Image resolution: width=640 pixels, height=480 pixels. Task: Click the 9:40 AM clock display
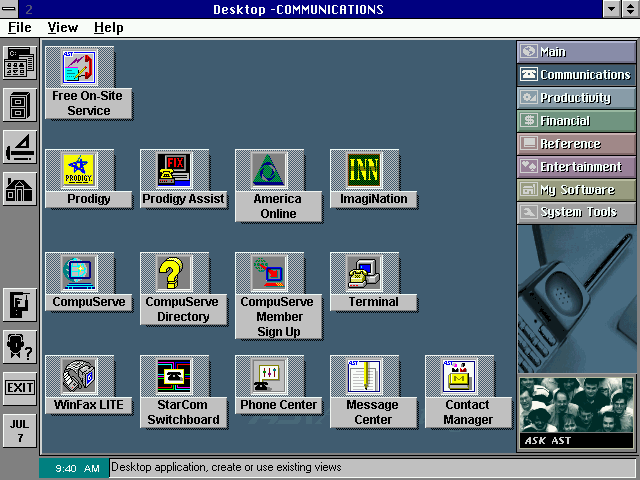click(x=75, y=468)
